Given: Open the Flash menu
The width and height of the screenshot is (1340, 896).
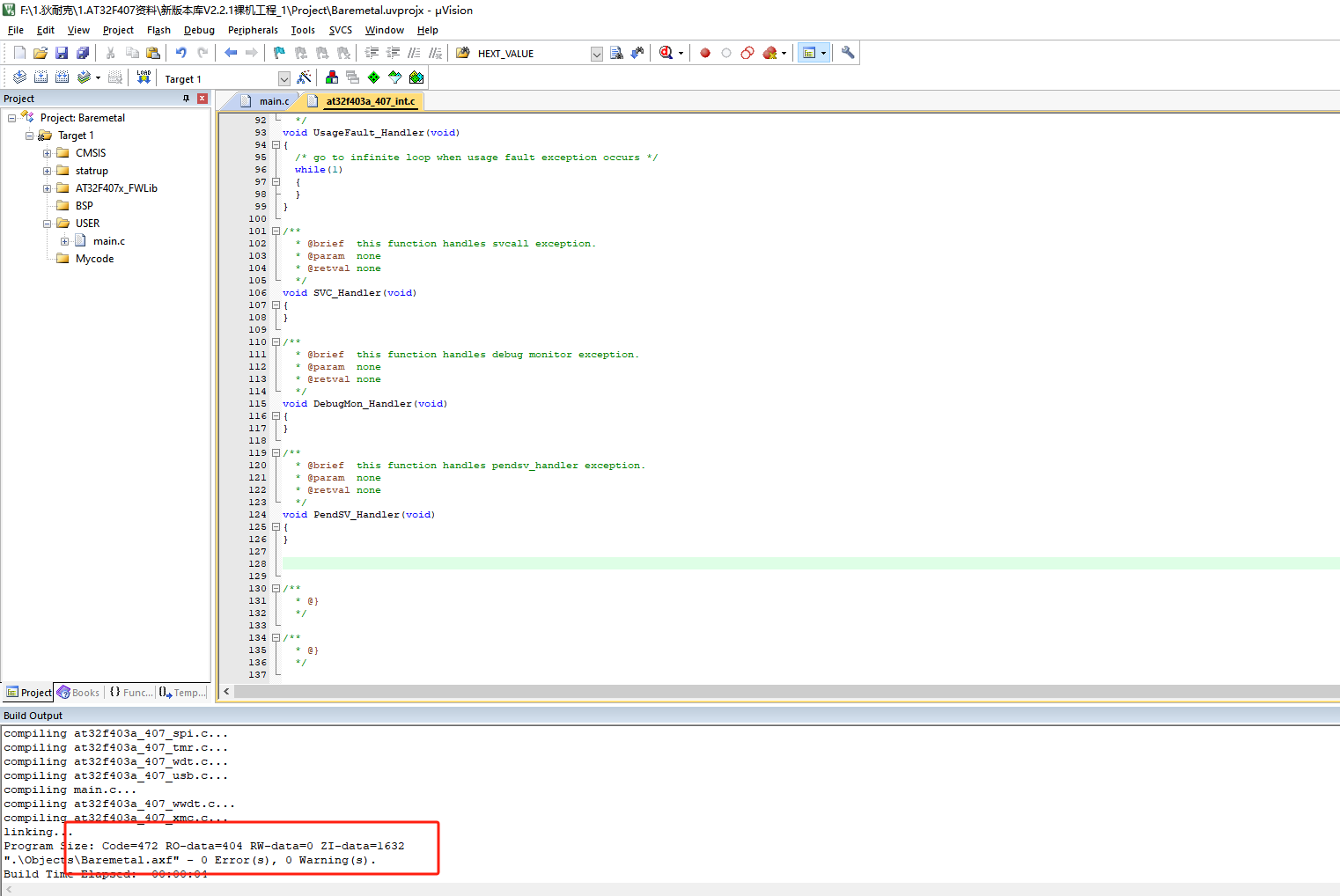Looking at the screenshot, I should pos(158,30).
